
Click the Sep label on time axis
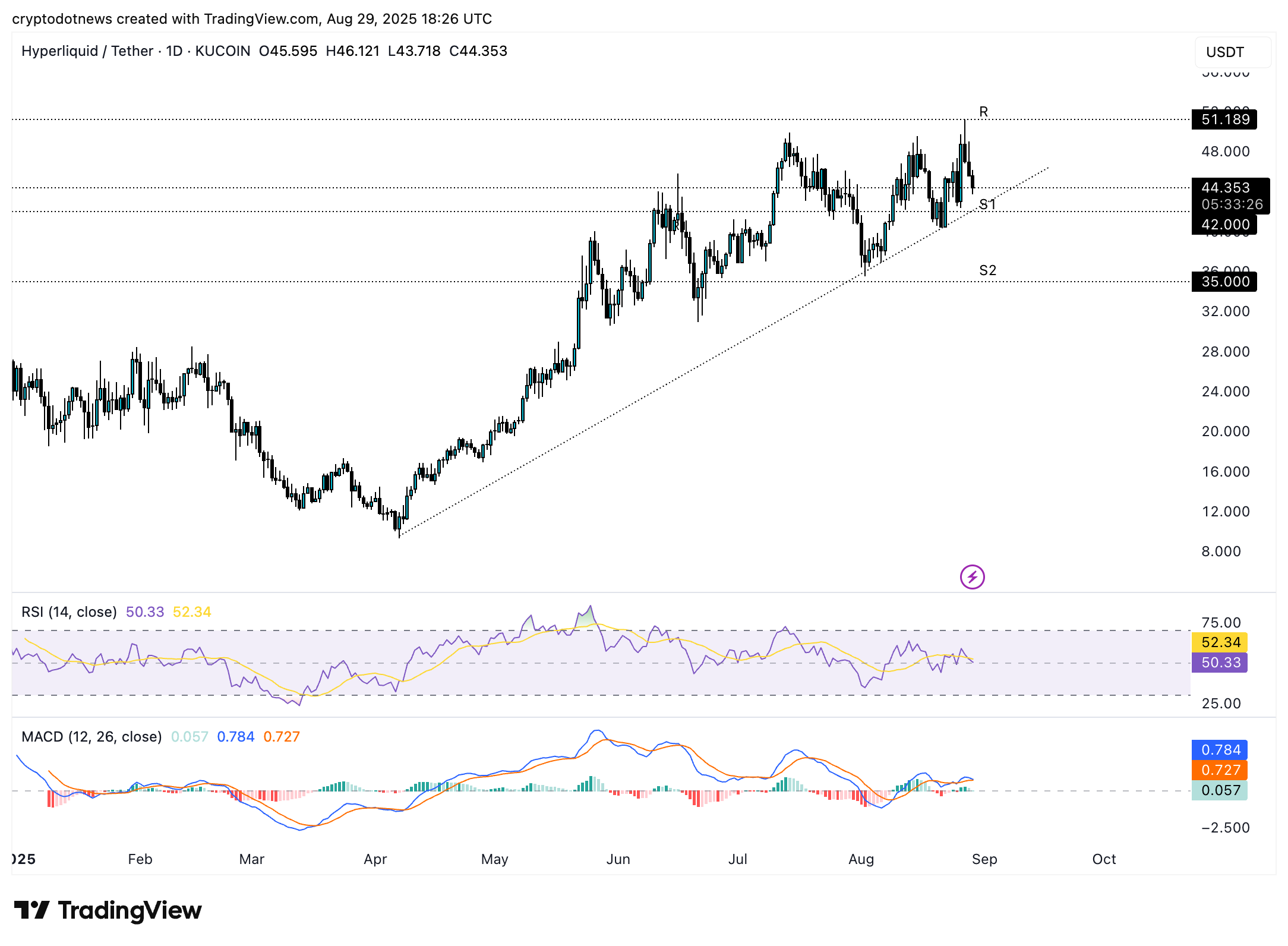coord(984,859)
